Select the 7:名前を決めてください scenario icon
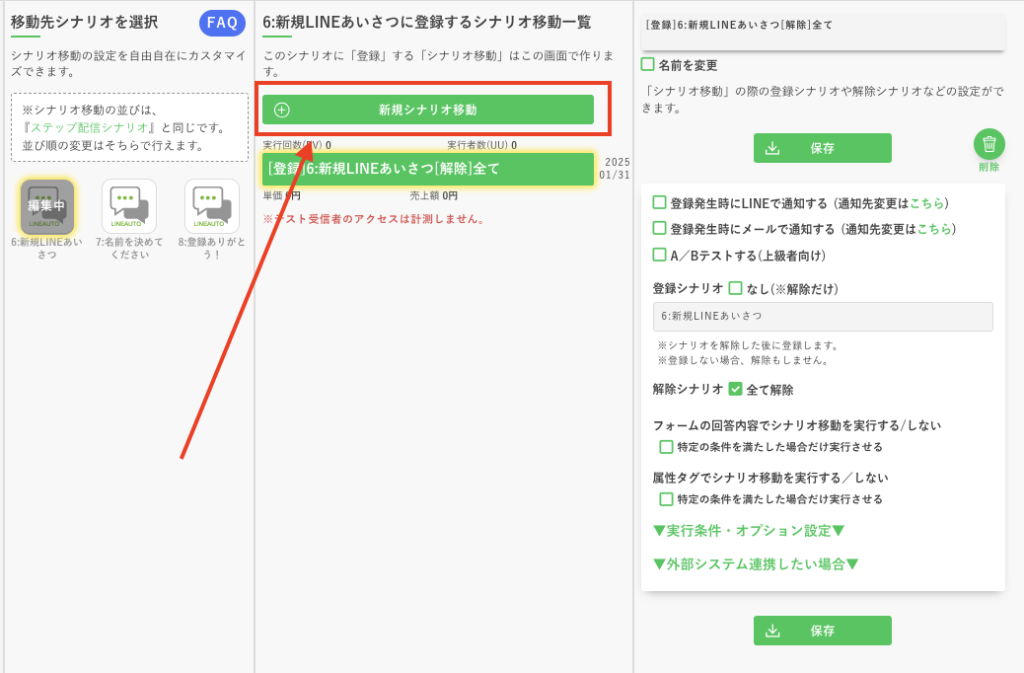Viewport: 1024px width, 673px height. tap(129, 207)
